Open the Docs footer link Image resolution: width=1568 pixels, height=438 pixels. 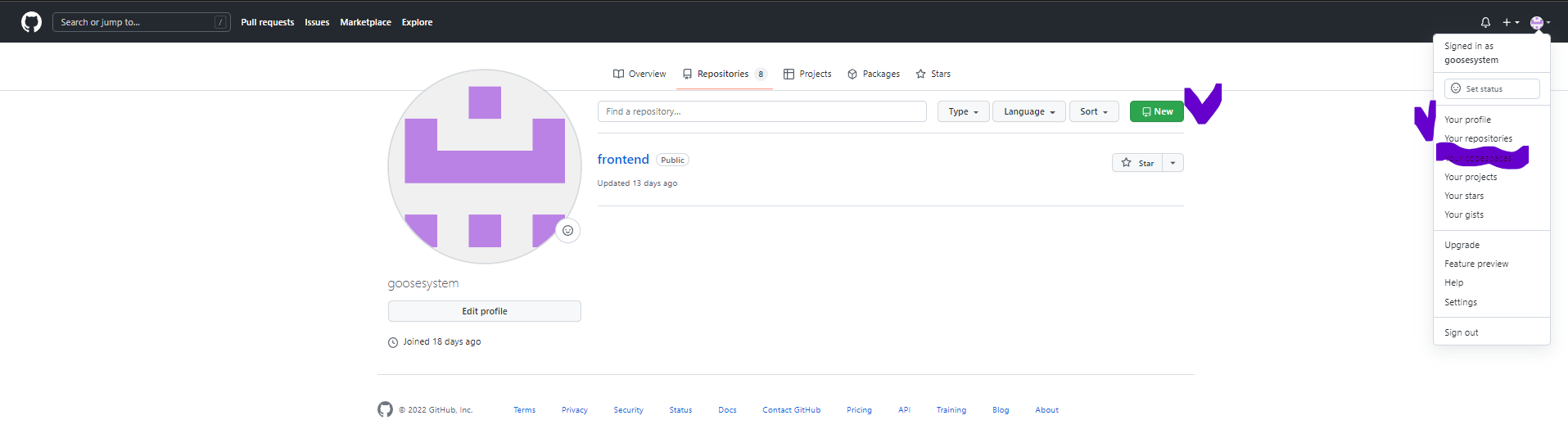(x=727, y=410)
